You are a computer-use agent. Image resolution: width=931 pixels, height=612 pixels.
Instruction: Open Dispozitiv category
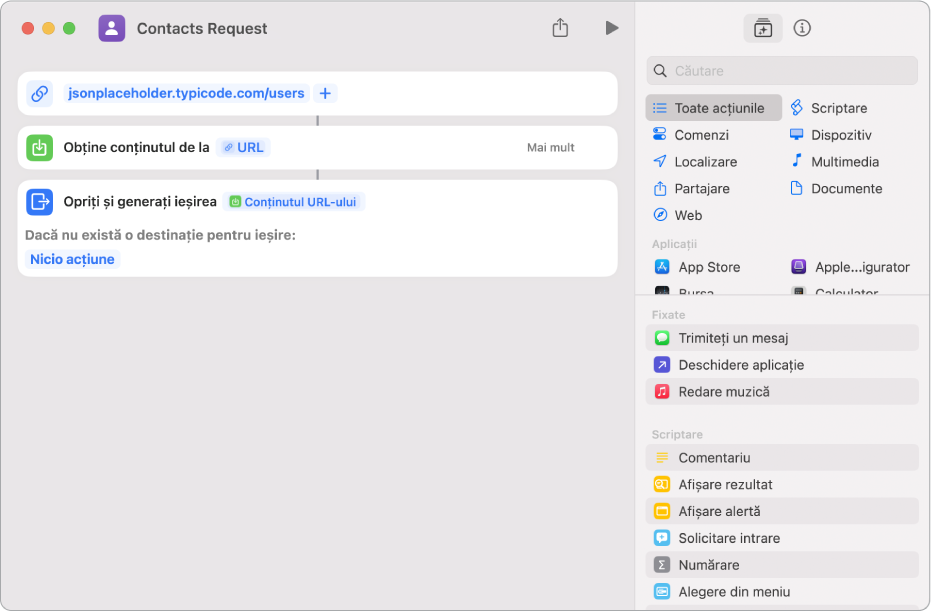point(831,135)
